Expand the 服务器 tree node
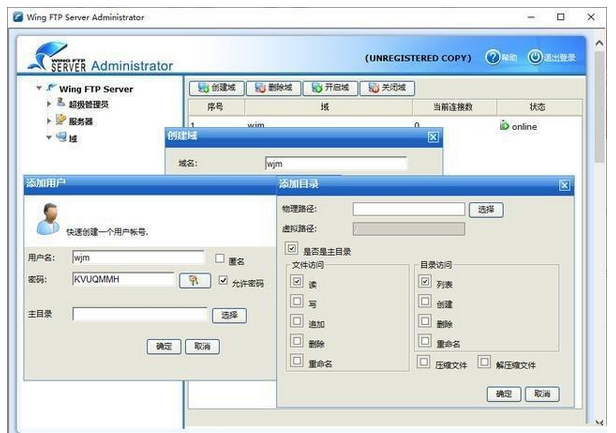This screenshot has height=433, width=616. [49, 121]
